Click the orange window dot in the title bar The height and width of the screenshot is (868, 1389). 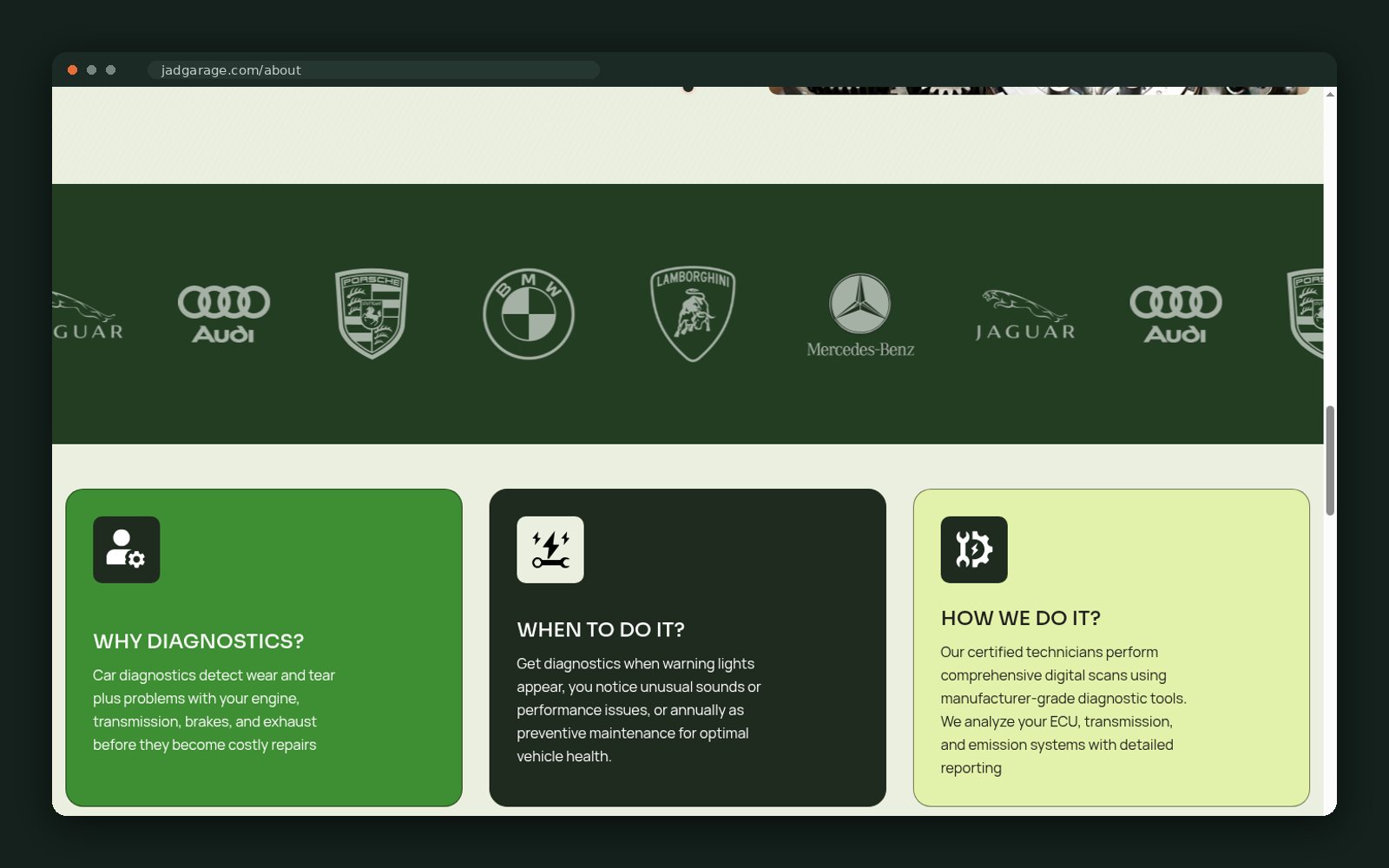[x=73, y=70]
